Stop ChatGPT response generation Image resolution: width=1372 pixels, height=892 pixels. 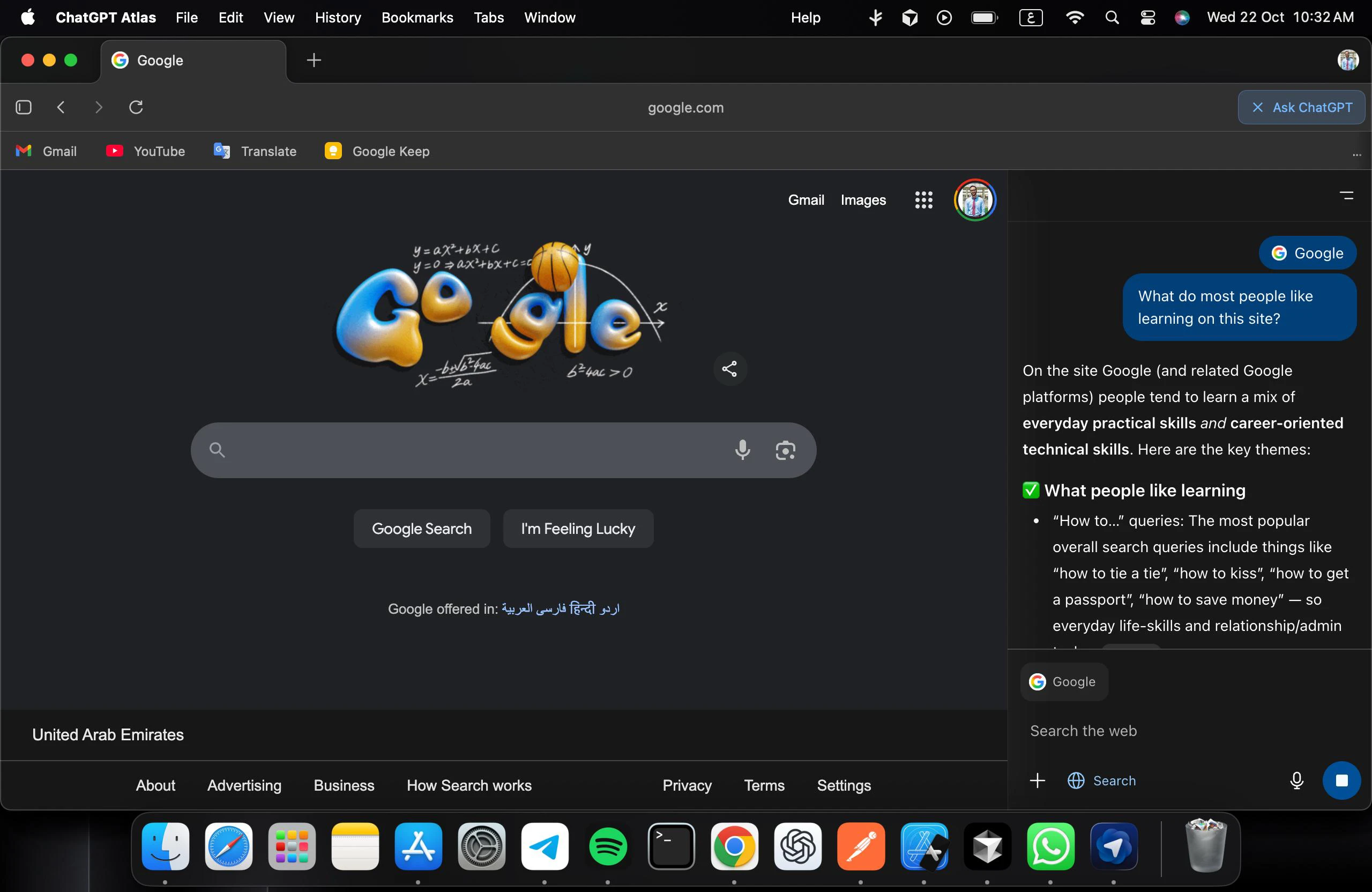(1341, 780)
